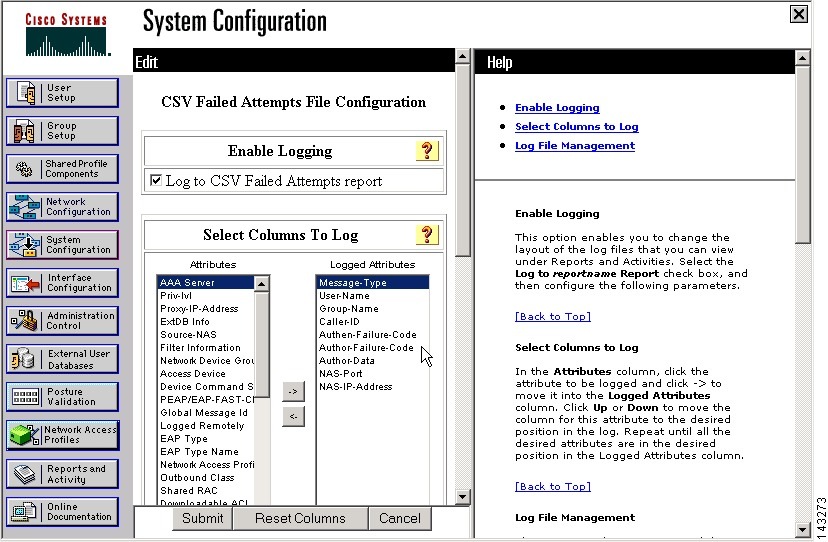Select Message-Type in Logged Attributes
This screenshot has width=828, height=542.
[372, 283]
